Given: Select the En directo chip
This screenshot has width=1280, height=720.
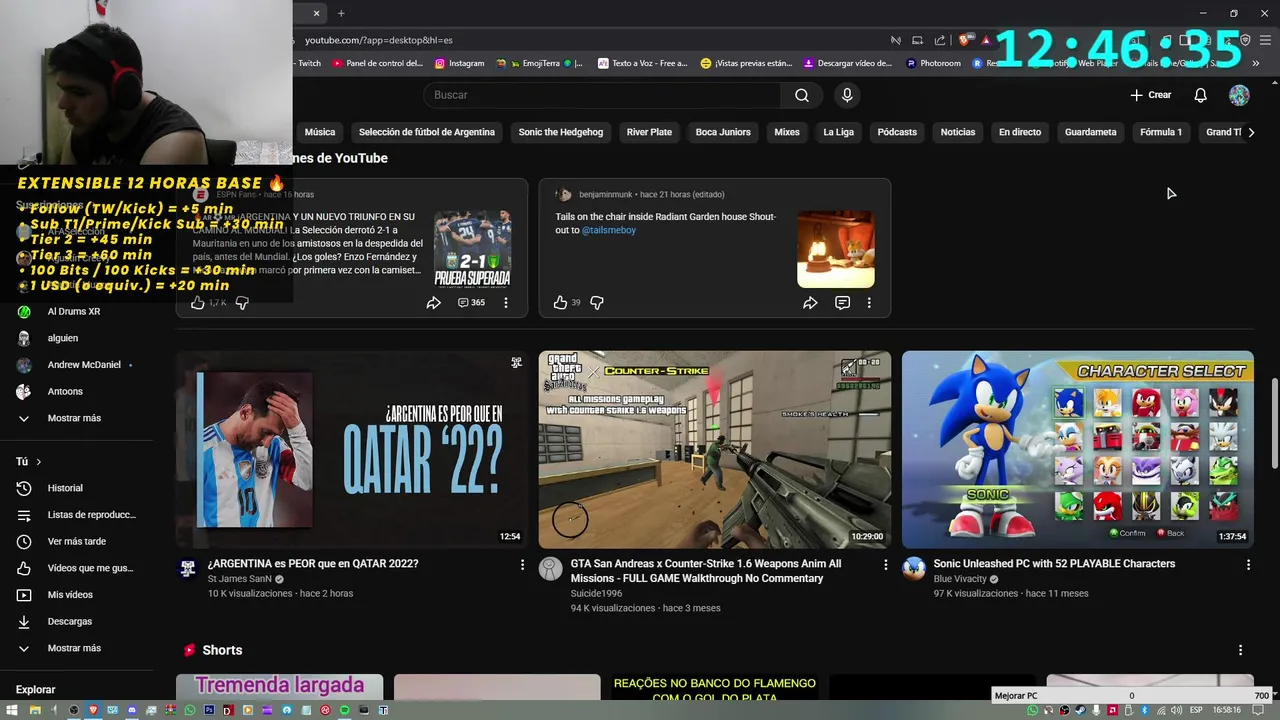Looking at the screenshot, I should [1020, 132].
